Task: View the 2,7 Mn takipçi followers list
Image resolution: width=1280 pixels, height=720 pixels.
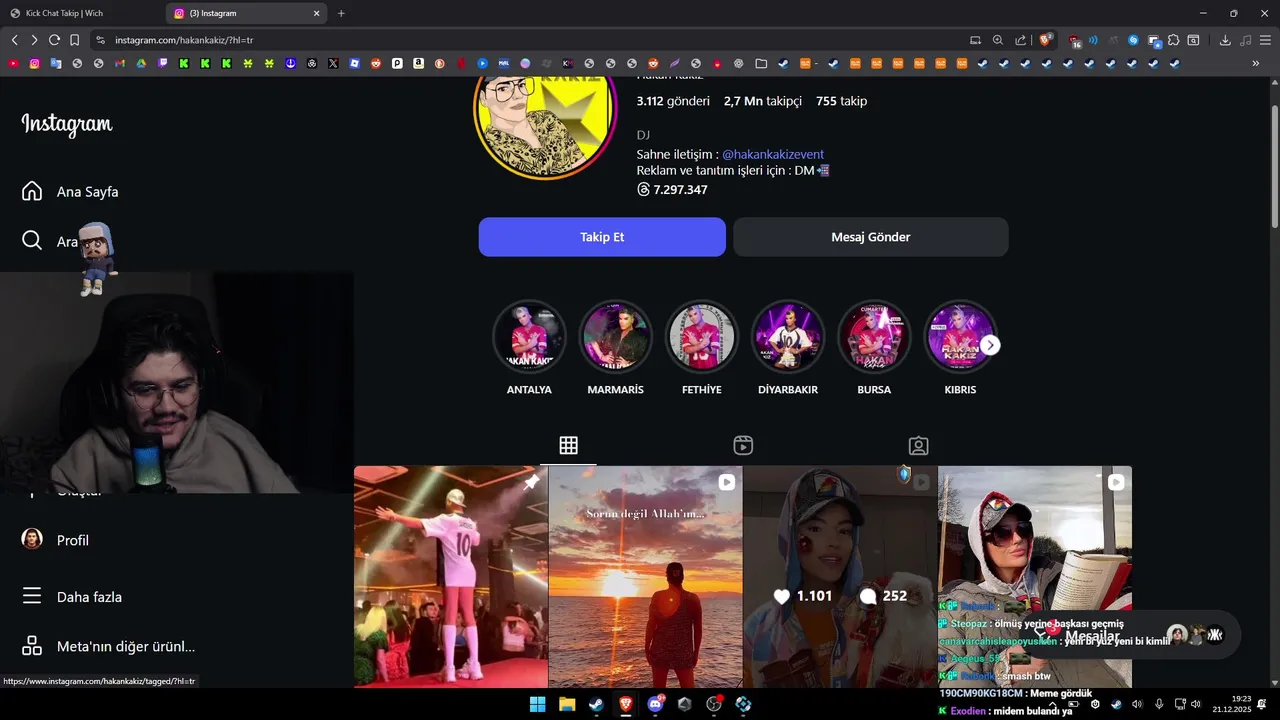Action: tap(763, 101)
